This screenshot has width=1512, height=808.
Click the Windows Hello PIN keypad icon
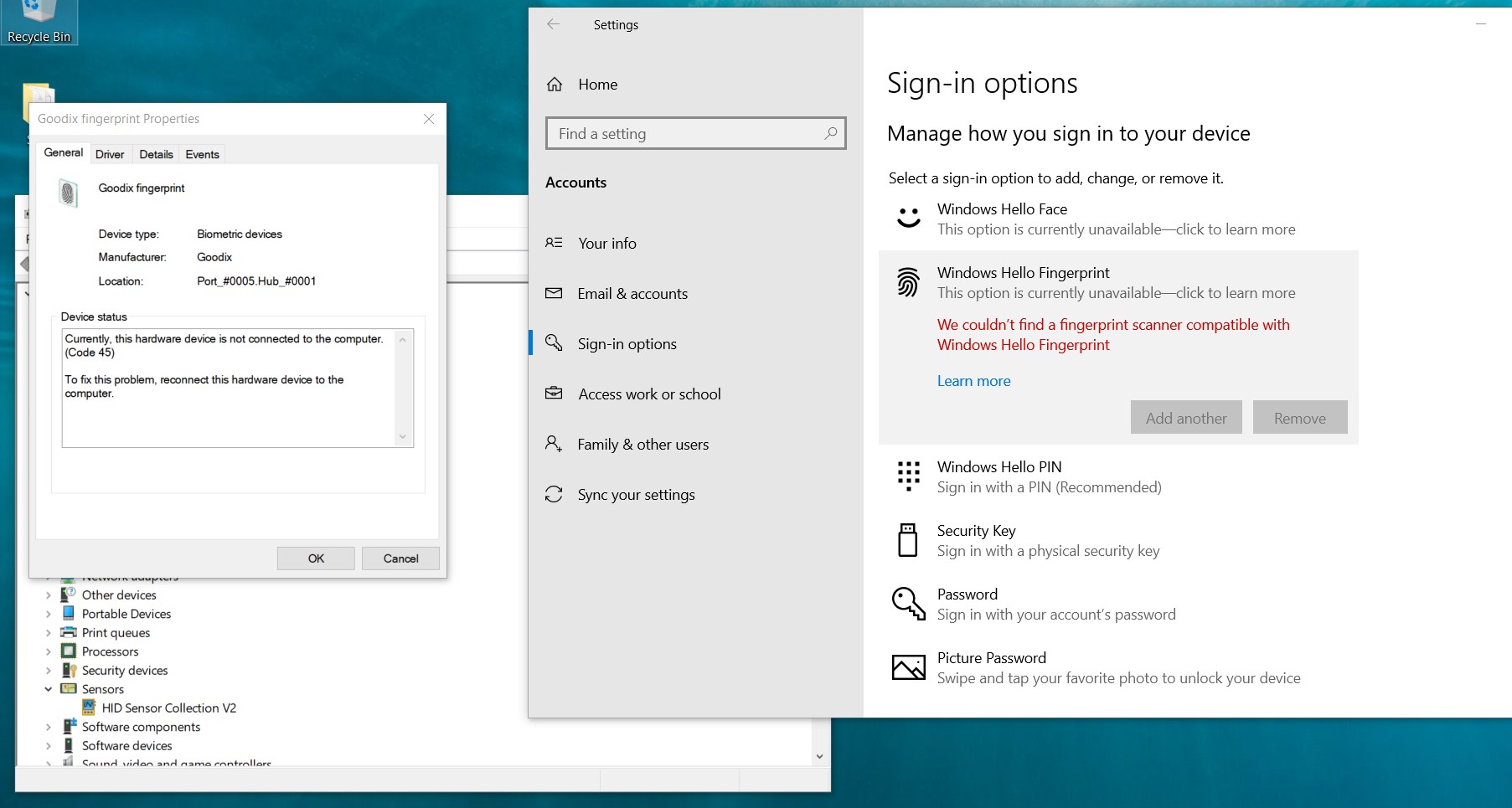click(x=908, y=476)
